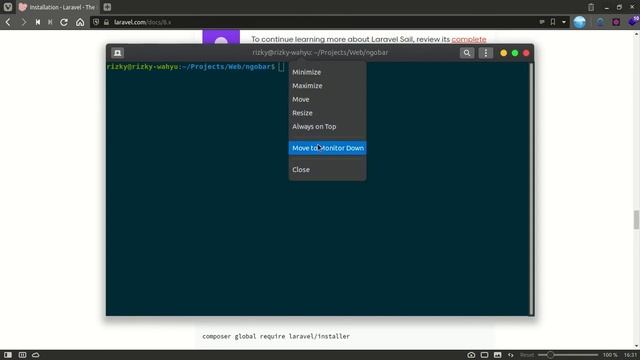The height and width of the screenshot is (360, 640).
Task: Go back in browser history
Action: tap(8, 22)
